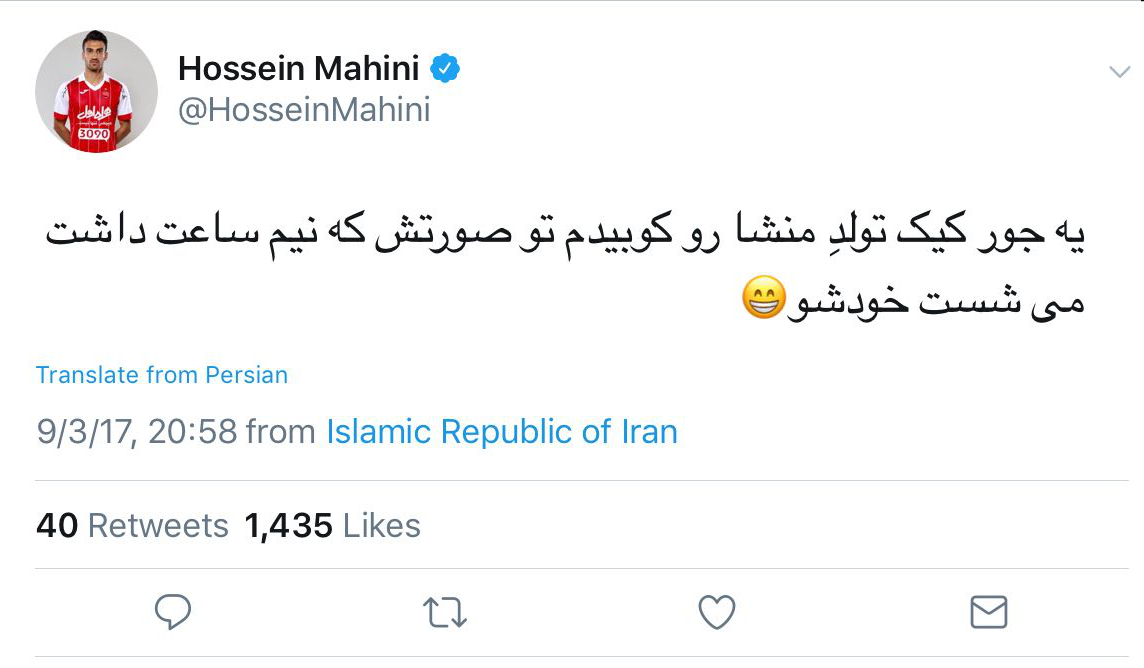Translate from Persian
1144x668 pixels.
[162, 375]
